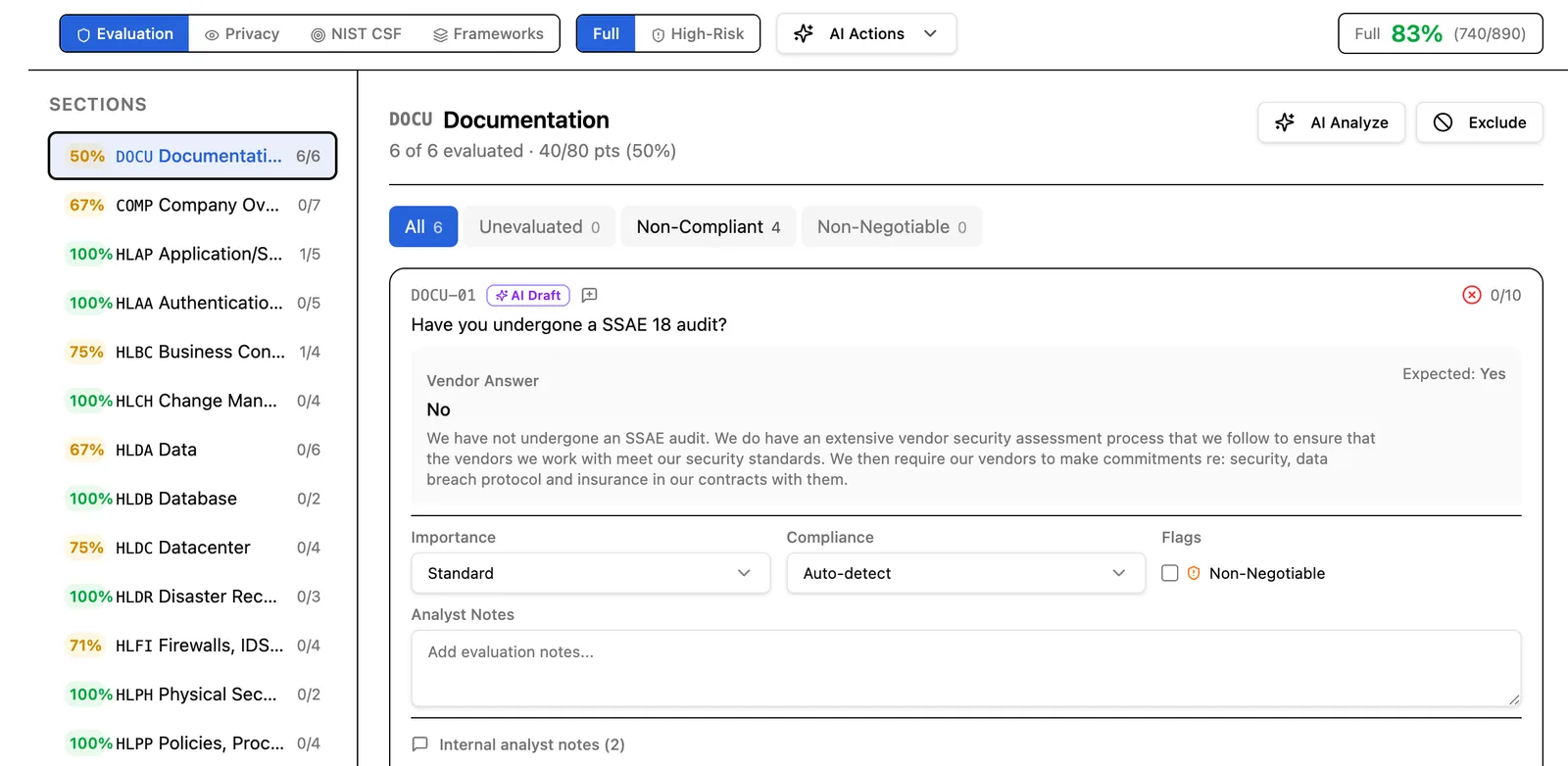This screenshot has width=1568, height=766.
Task: Click the sparkle icon in AI Analyze
Action: pyautogui.click(x=1285, y=122)
